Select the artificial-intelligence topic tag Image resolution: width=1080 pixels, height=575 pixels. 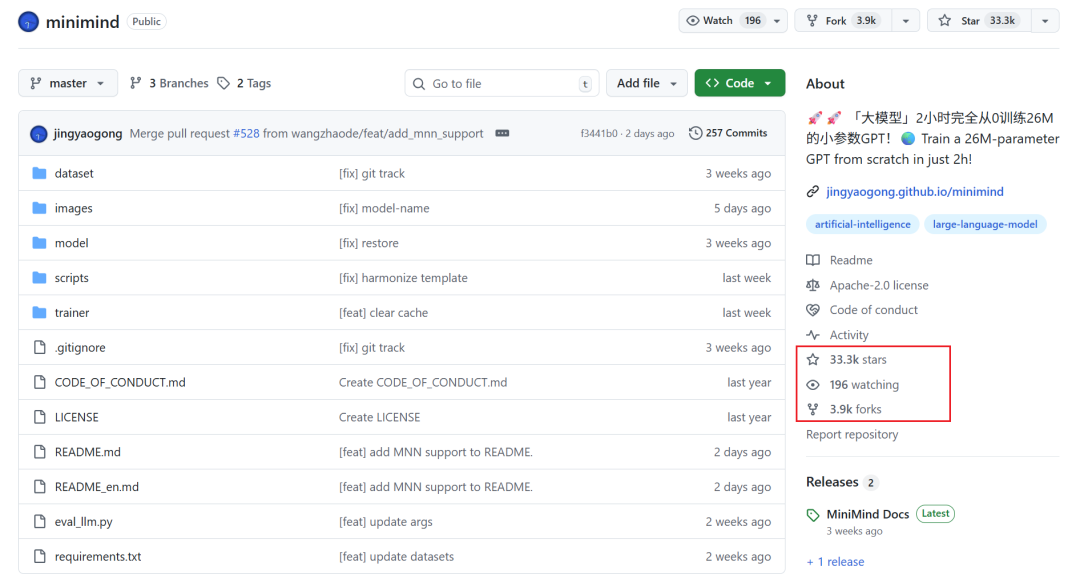tap(862, 224)
